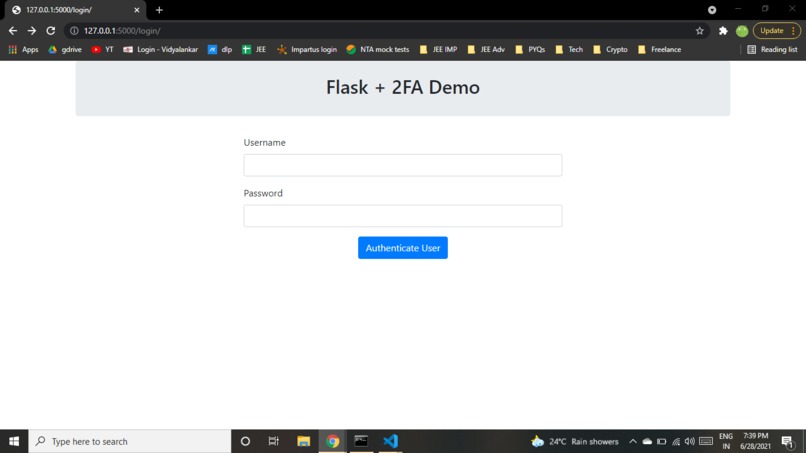Open the volume speaker icon
Viewport: 806px width, 453px height.
point(690,441)
